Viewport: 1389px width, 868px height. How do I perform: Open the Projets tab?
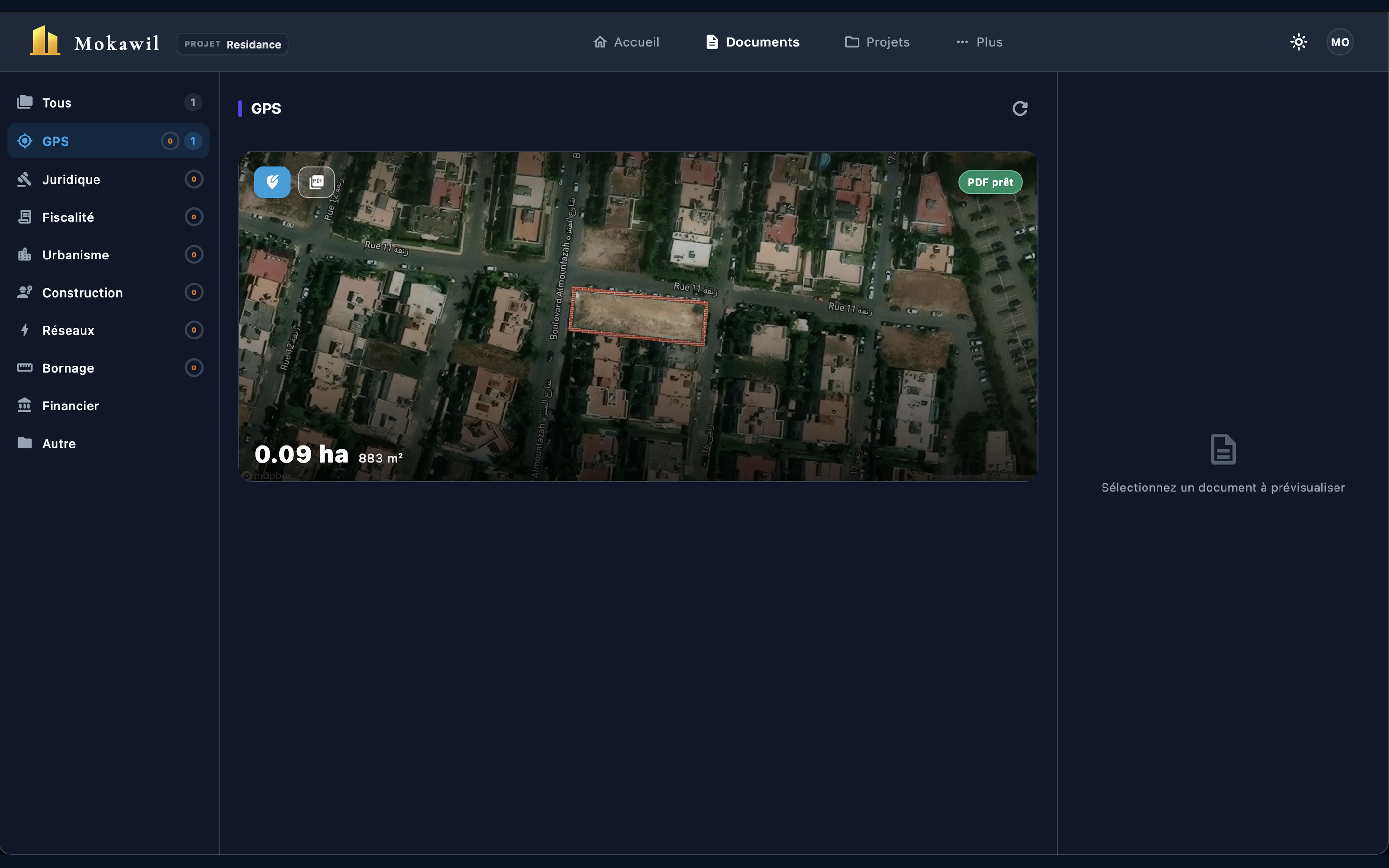point(877,42)
